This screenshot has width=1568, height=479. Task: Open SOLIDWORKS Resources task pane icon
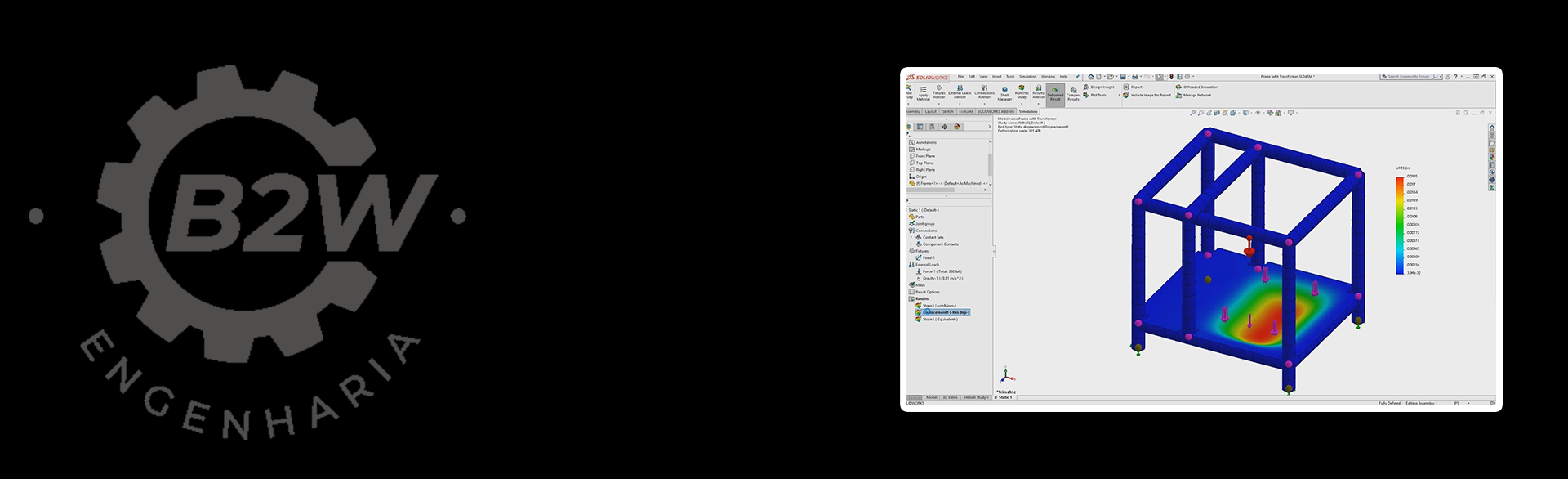click(x=1492, y=128)
